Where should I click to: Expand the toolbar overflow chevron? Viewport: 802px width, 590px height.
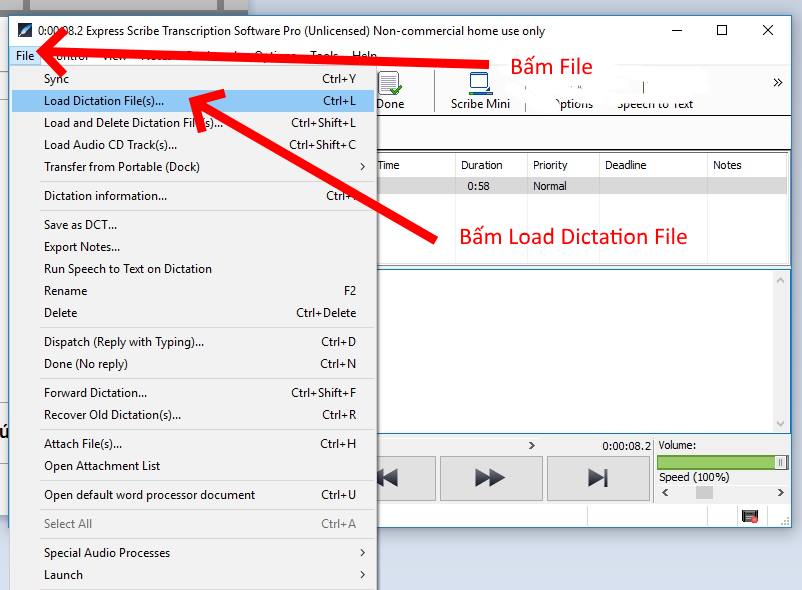tap(777, 82)
